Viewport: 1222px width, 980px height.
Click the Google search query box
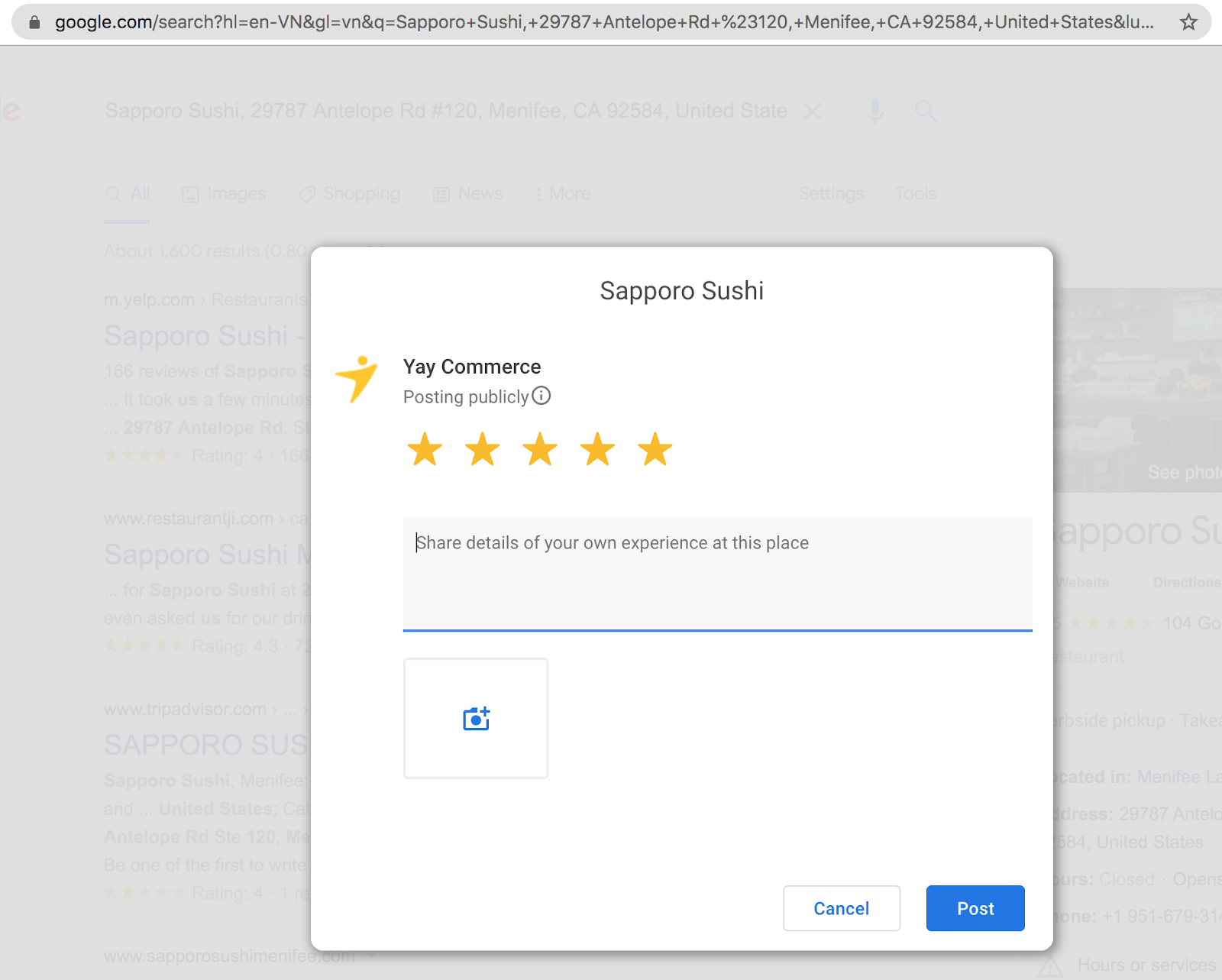coord(446,112)
